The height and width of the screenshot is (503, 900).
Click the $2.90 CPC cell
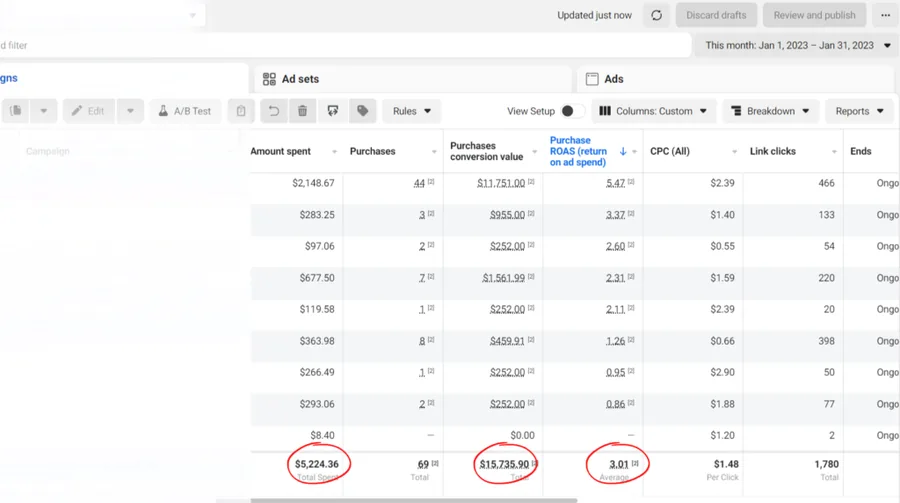[x=723, y=372]
